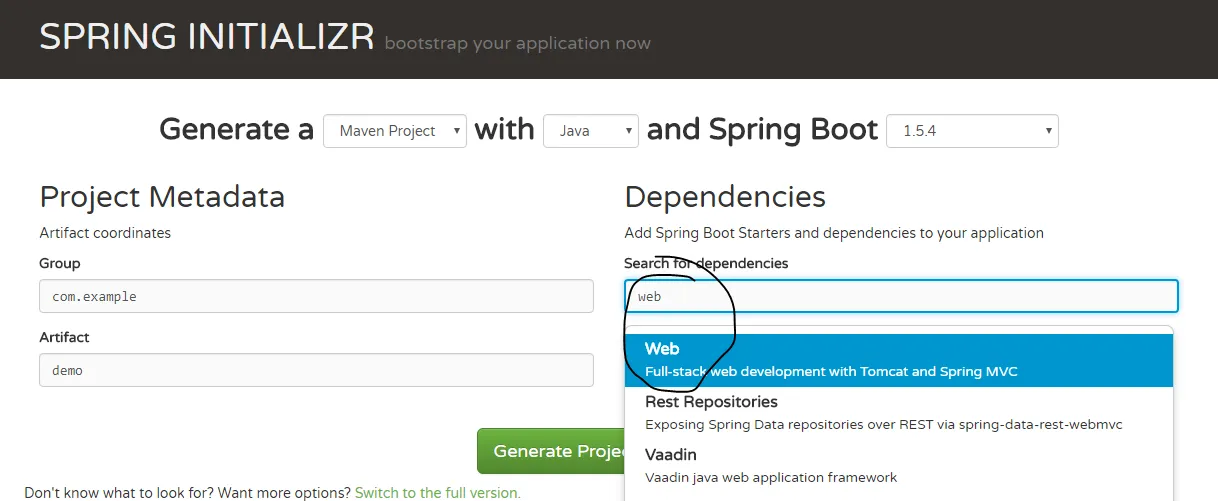Click the Project Metadata heading
1218x501 pixels.
162,196
